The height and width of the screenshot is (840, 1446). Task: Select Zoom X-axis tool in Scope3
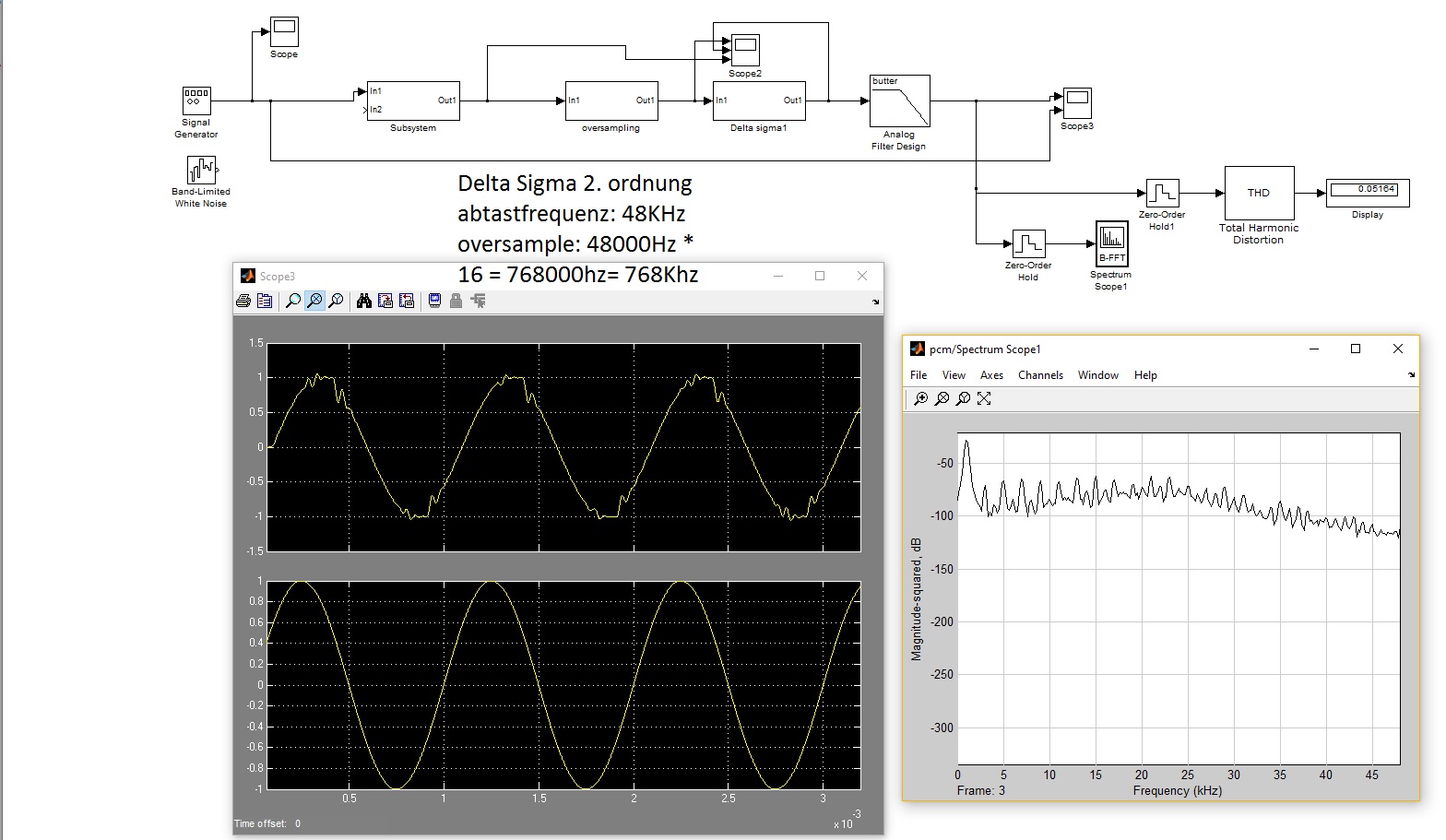[314, 301]
